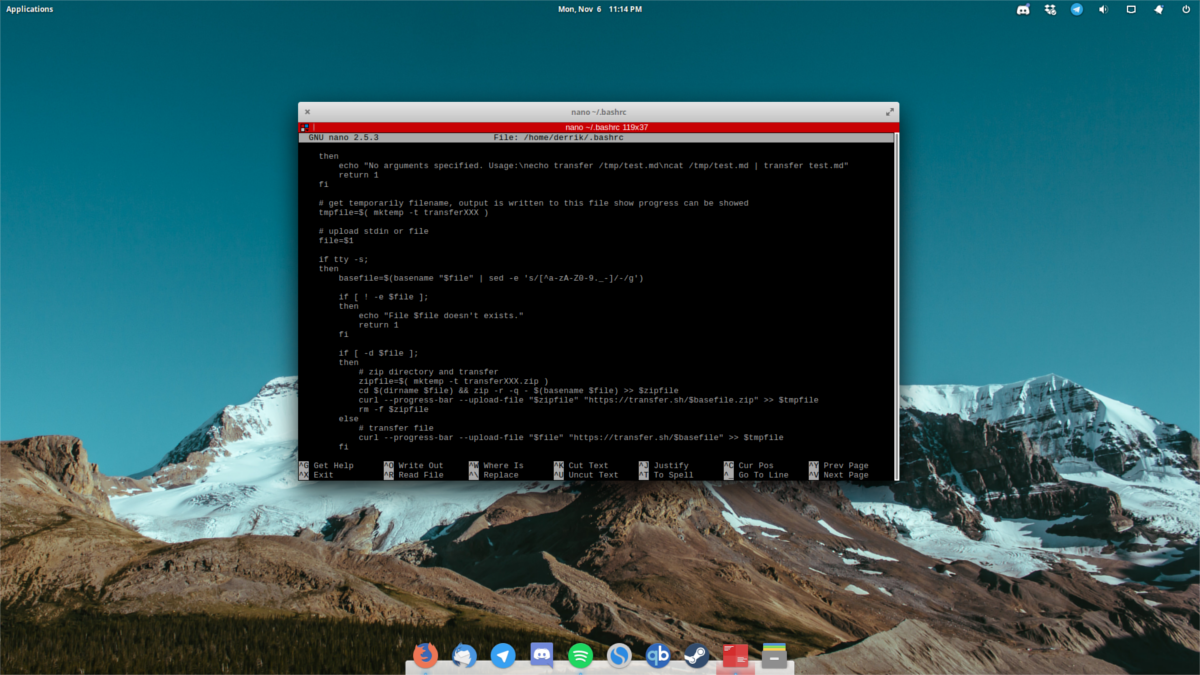
Task: Launch Steam from the dock
Action: (x=696, y=656)
